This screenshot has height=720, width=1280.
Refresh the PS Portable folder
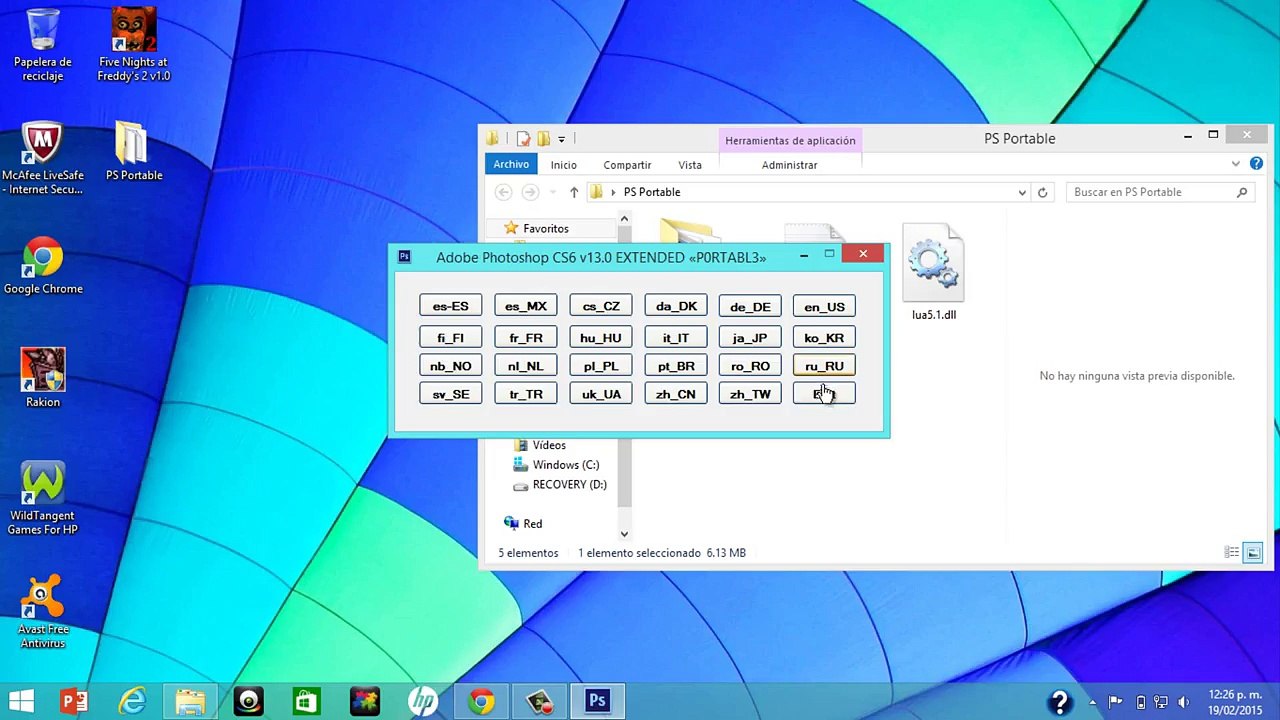[1042, 192]
